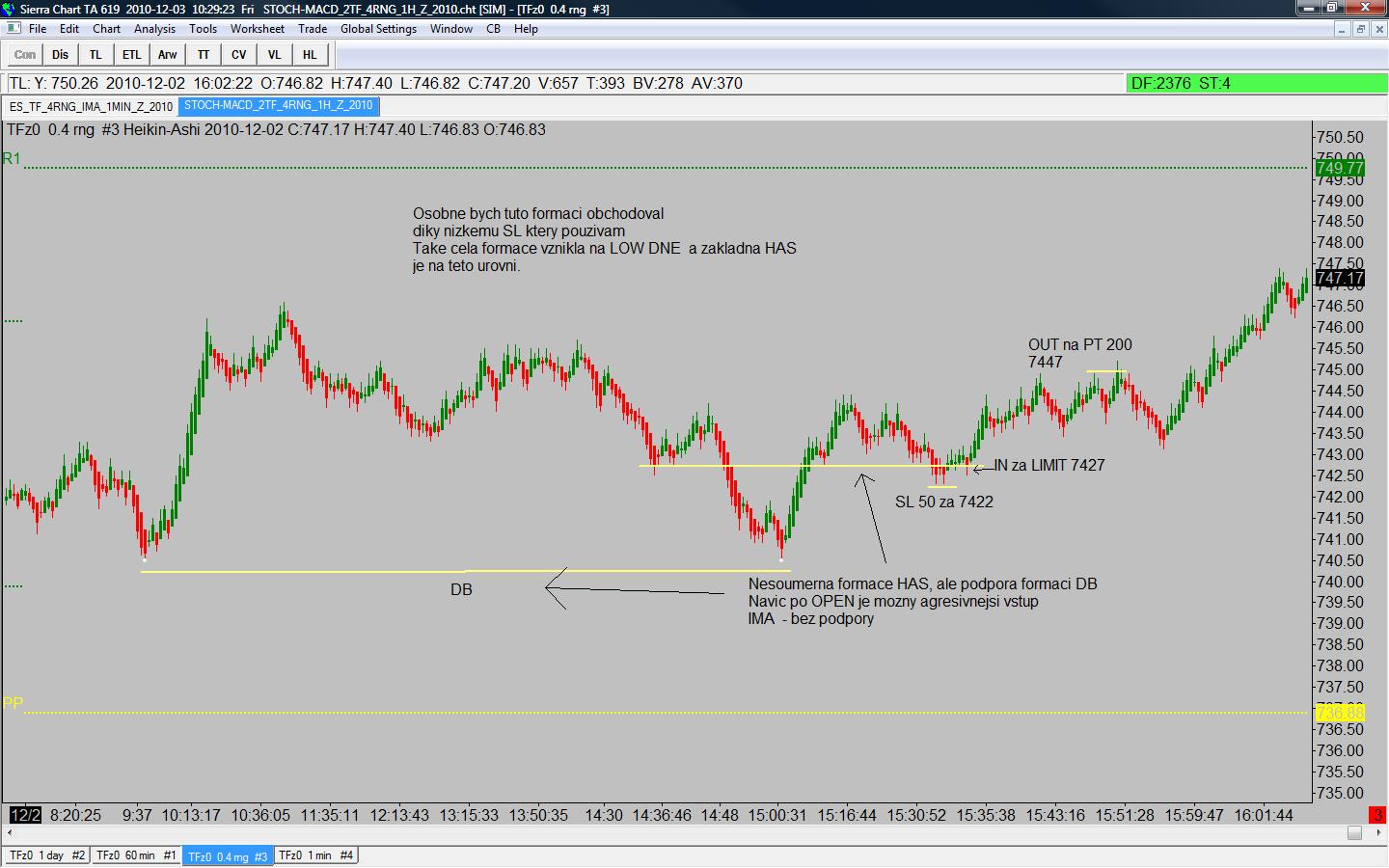The image size is (1389, 868).
Task: Activate the CV chart values tool
Action: (x=238, y=55)
